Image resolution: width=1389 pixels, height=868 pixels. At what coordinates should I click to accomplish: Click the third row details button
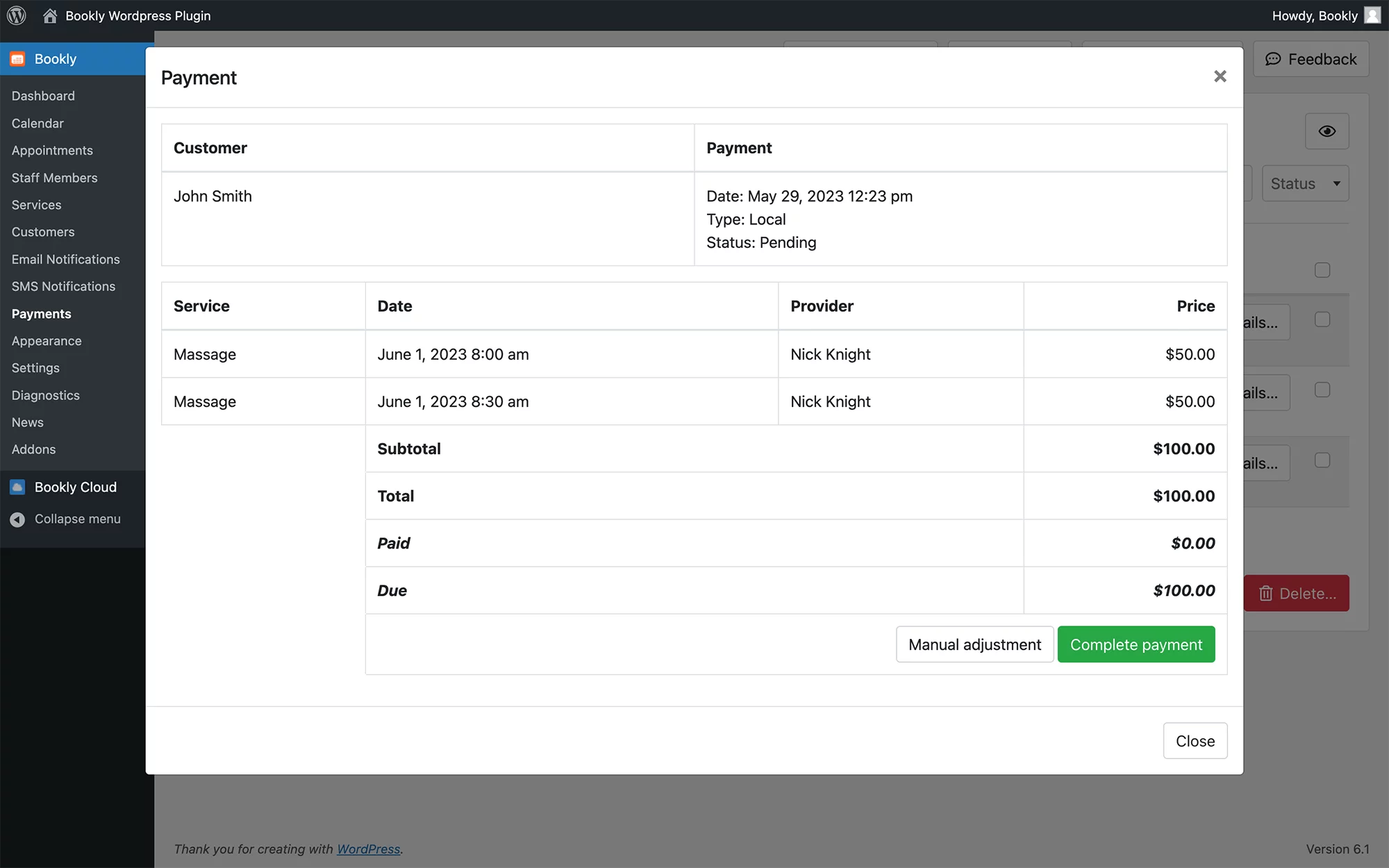(x=1267, y=463)
